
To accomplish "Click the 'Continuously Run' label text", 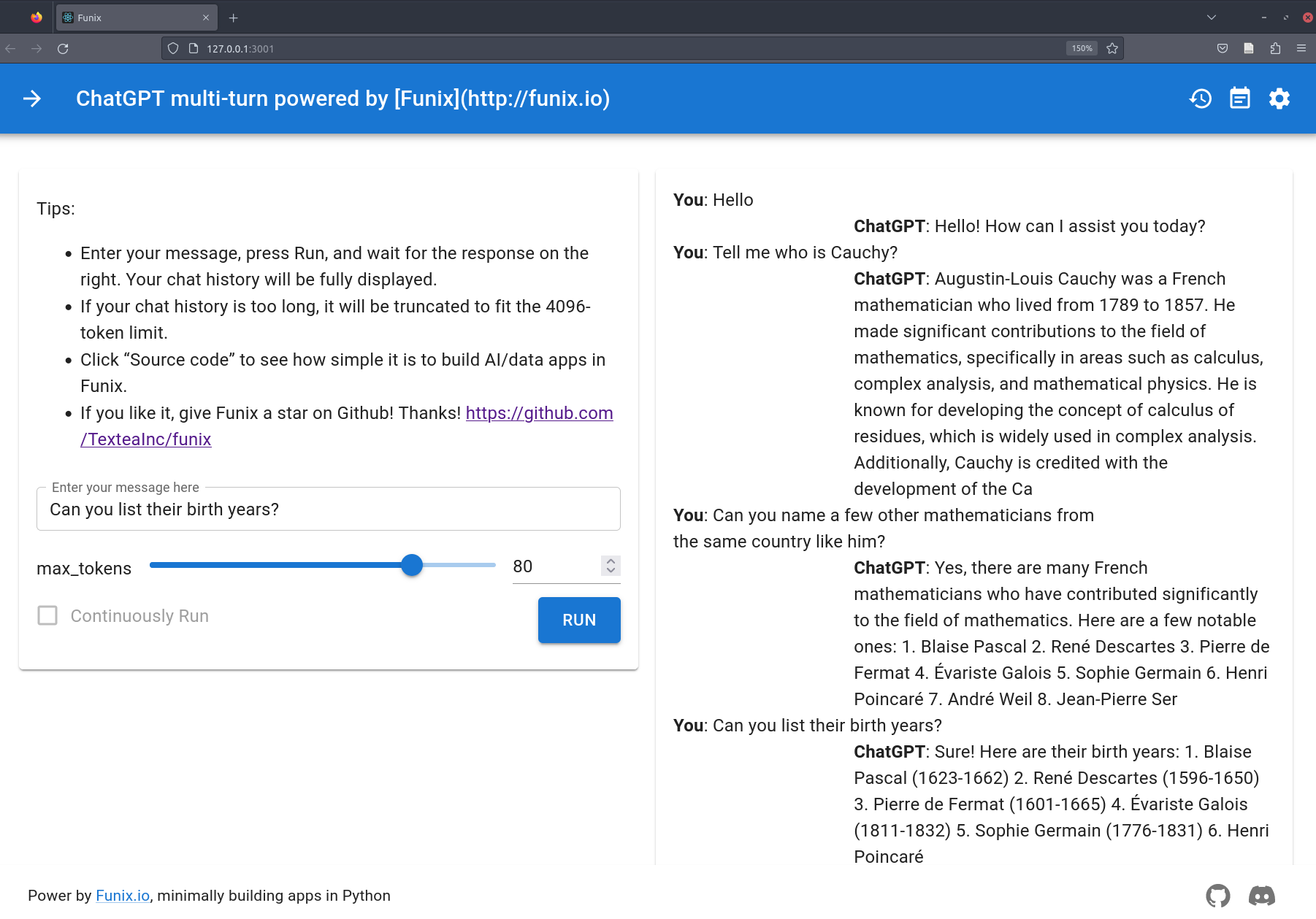I will tap(139, 616).
